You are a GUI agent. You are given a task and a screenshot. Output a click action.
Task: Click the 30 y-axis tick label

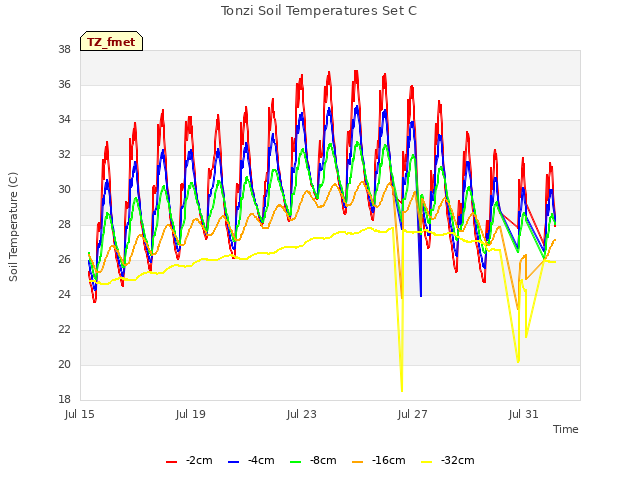tap(64, 189)
